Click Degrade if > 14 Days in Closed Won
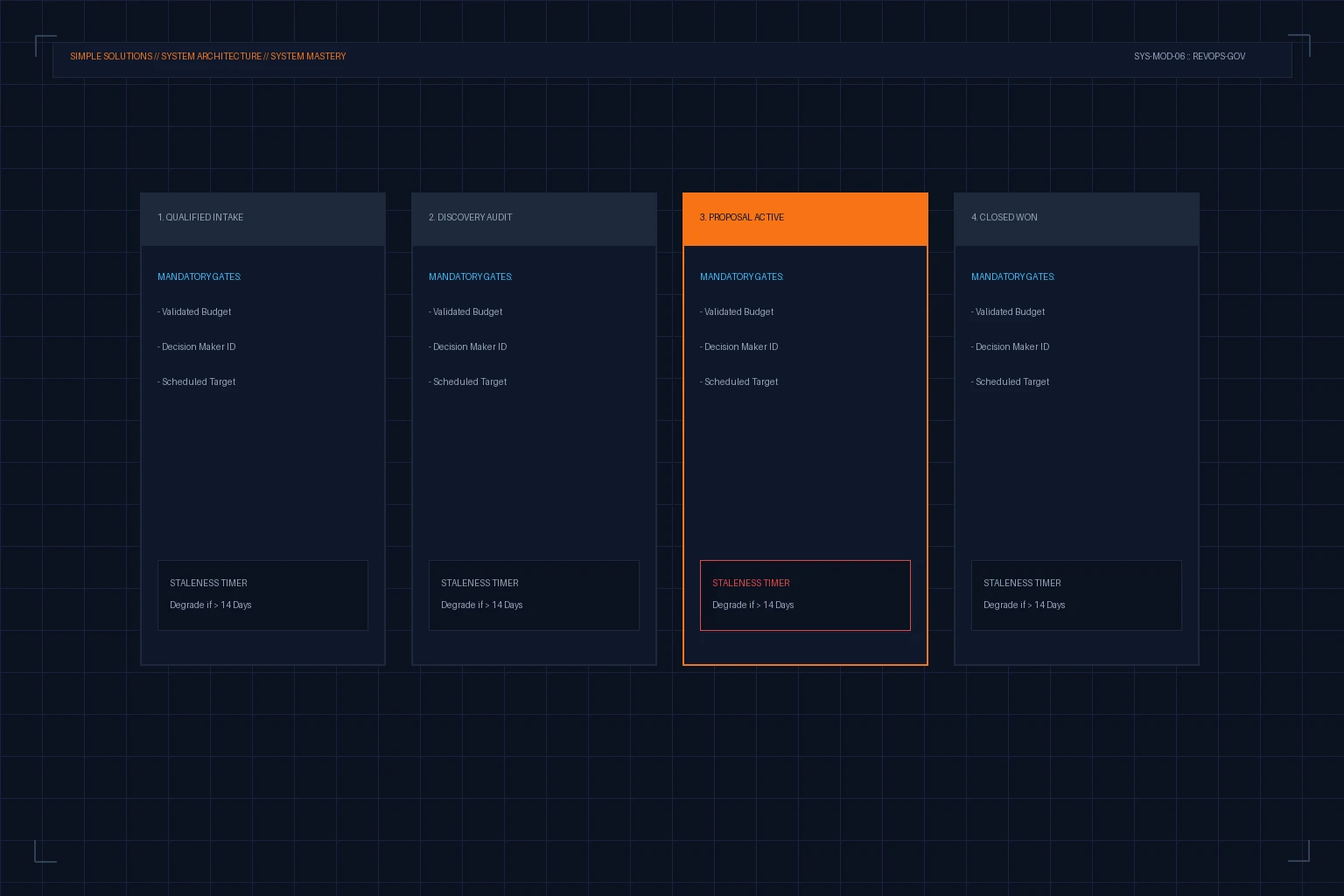This screenshot has width=1344, height=896. (x=1025, y=605)
